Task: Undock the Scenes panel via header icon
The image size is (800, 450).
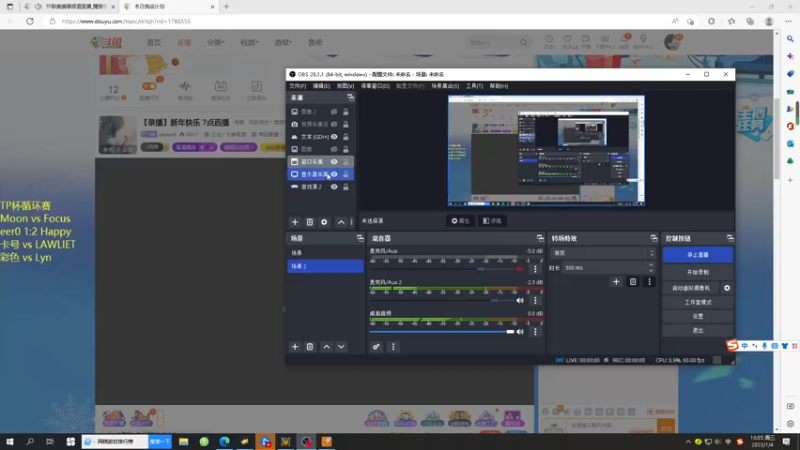Action: pos(360,238)
